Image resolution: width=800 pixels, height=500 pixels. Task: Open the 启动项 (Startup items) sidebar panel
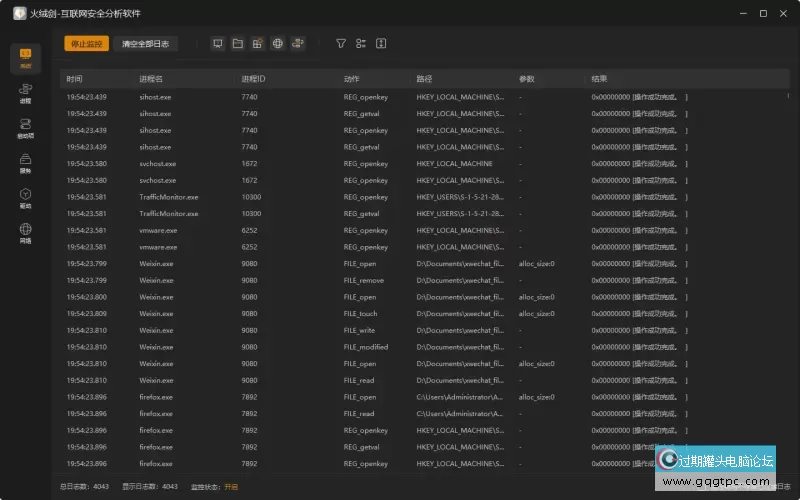coord(25,128)
